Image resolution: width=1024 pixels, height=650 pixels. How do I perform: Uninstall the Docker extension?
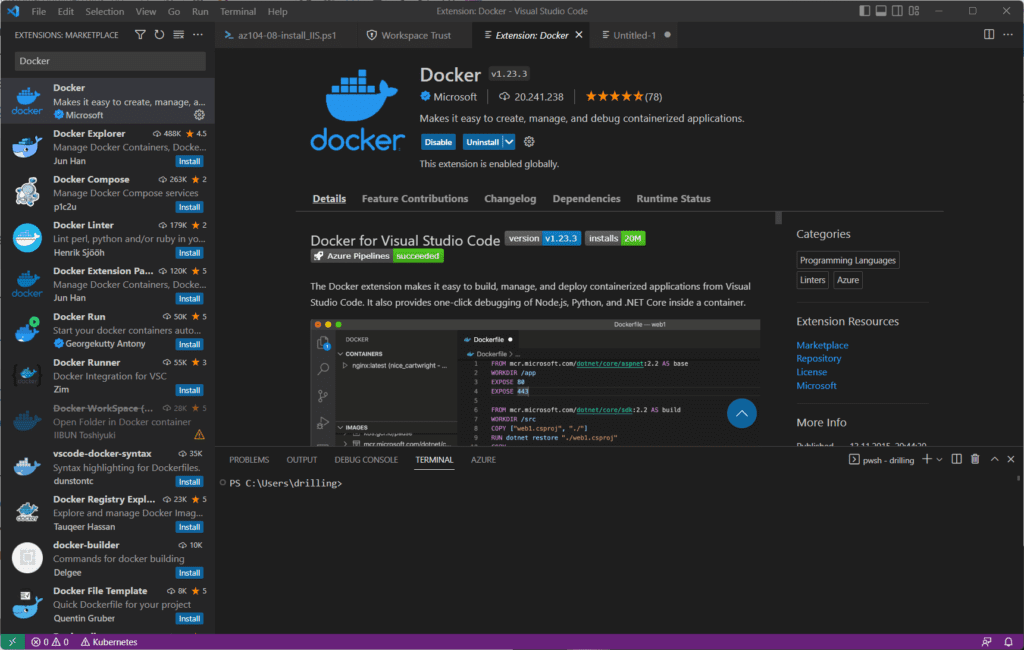coord(483,142)
